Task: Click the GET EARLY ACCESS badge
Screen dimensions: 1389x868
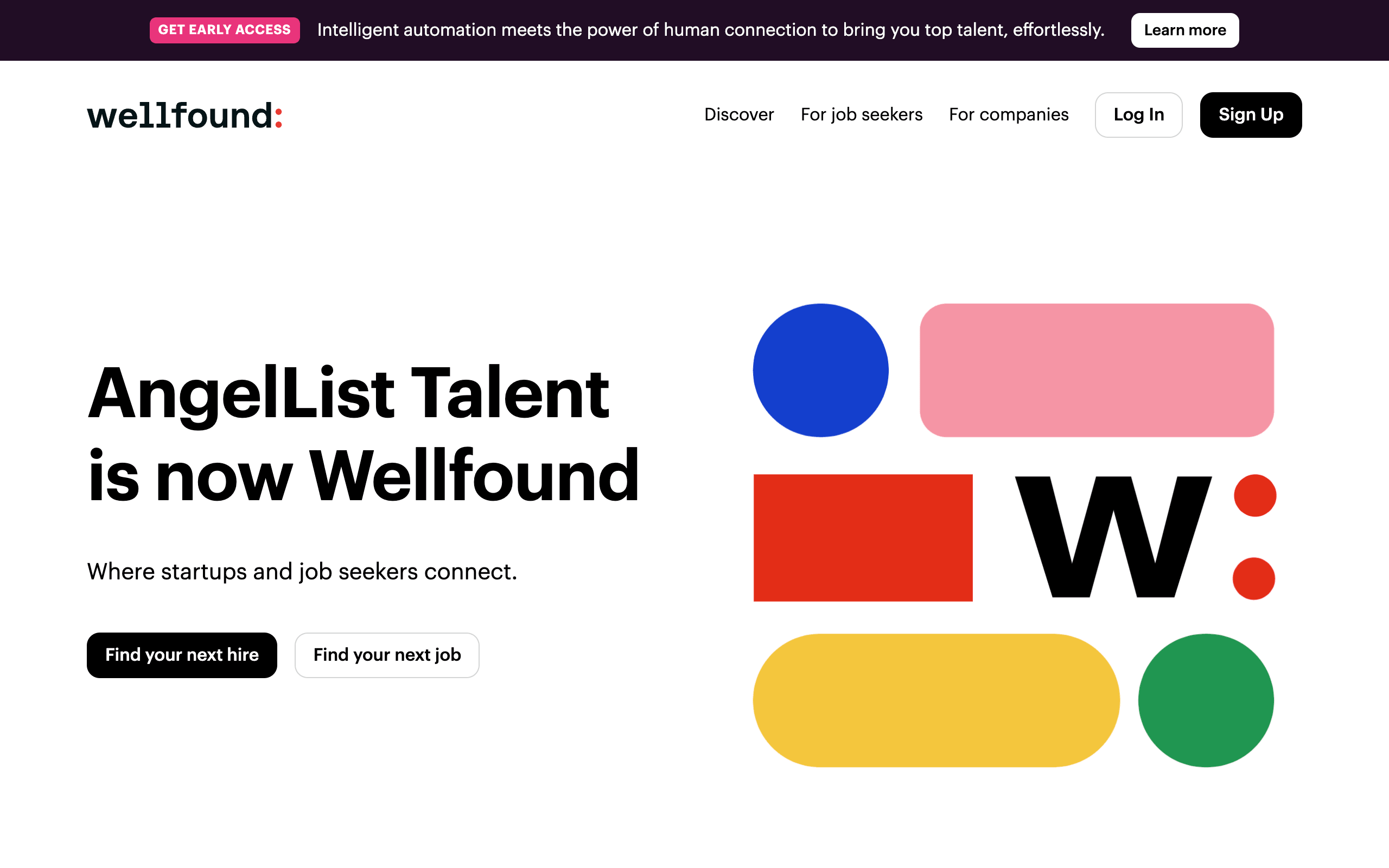Action: click(225, 30)
